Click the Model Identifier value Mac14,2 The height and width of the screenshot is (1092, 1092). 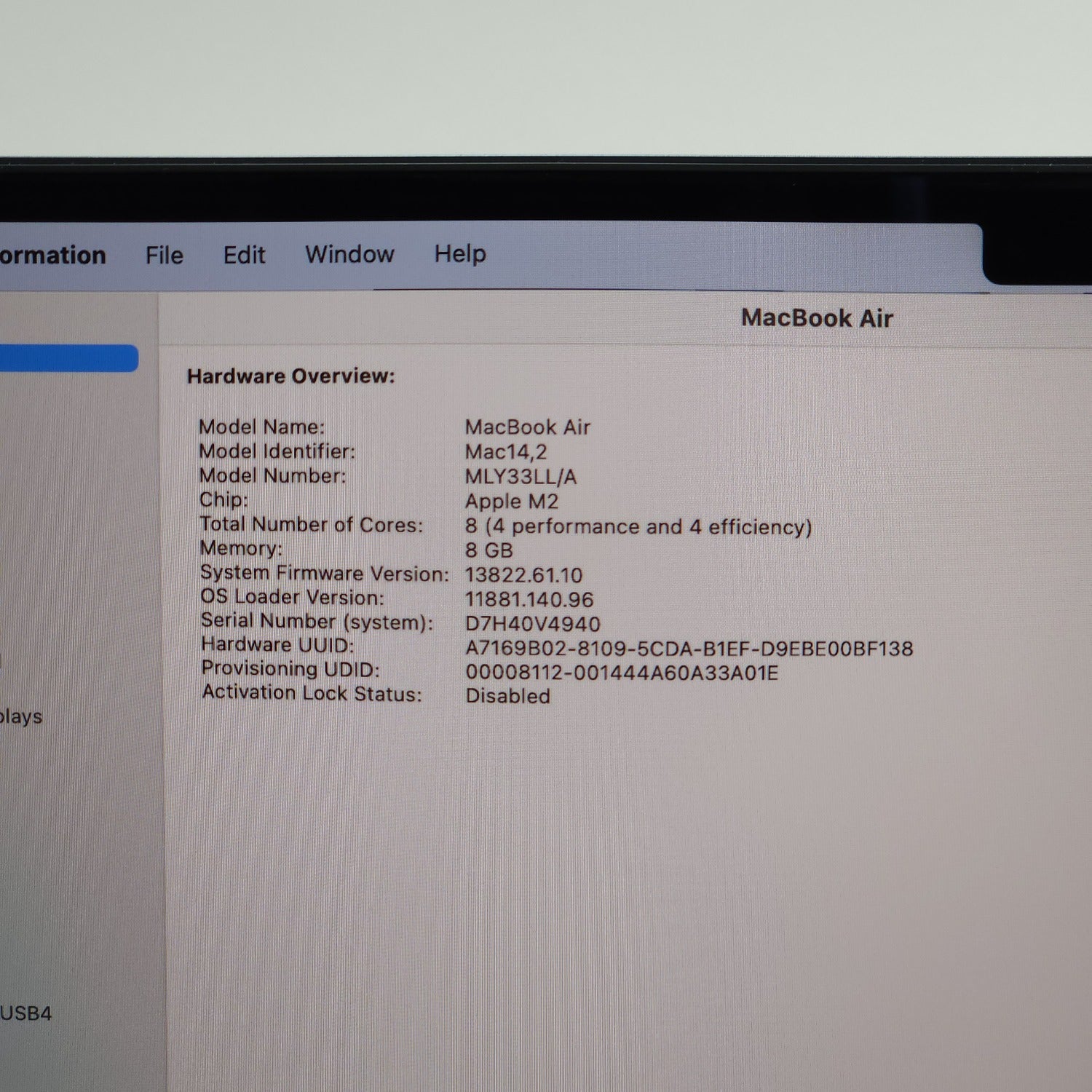505,452
